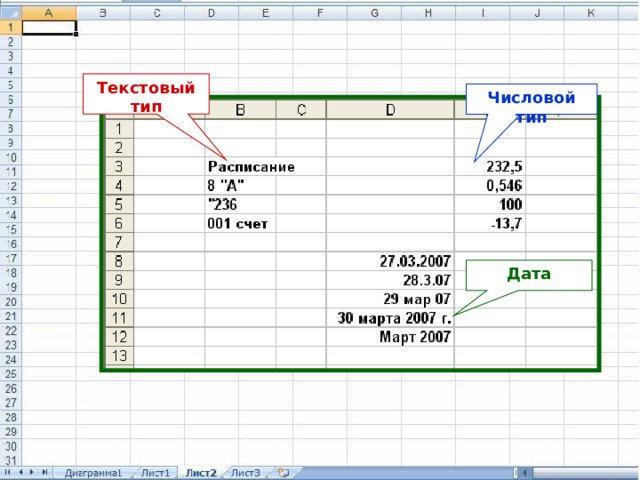Screen dimensions: 640x480
Task: Jump to last sheet navigation arrow
Action: click(44, 472)
